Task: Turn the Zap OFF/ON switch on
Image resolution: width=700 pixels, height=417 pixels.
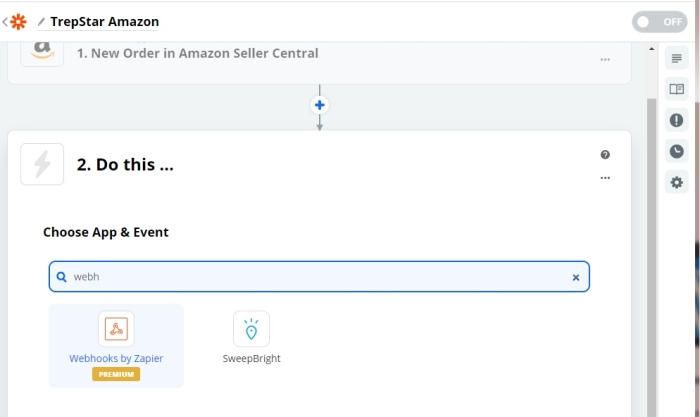Action: point(659,22)
